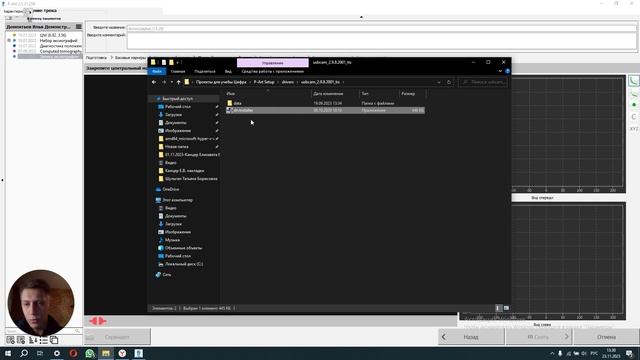Image resolution: width=640 pixels, height=360 pixels.
Task: Expand the Explorer ribbon chevron
Action: pos(500,71)
